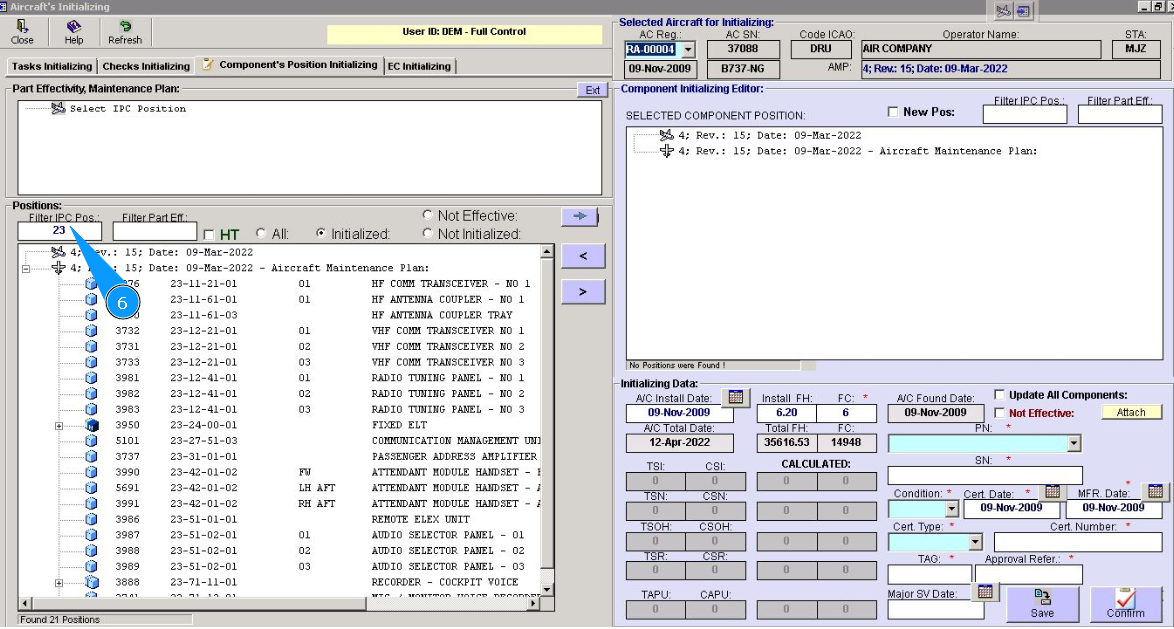Select the Not Initialized radio button
Viewport: 1174px width, 629px height.
tap(428, 234)
